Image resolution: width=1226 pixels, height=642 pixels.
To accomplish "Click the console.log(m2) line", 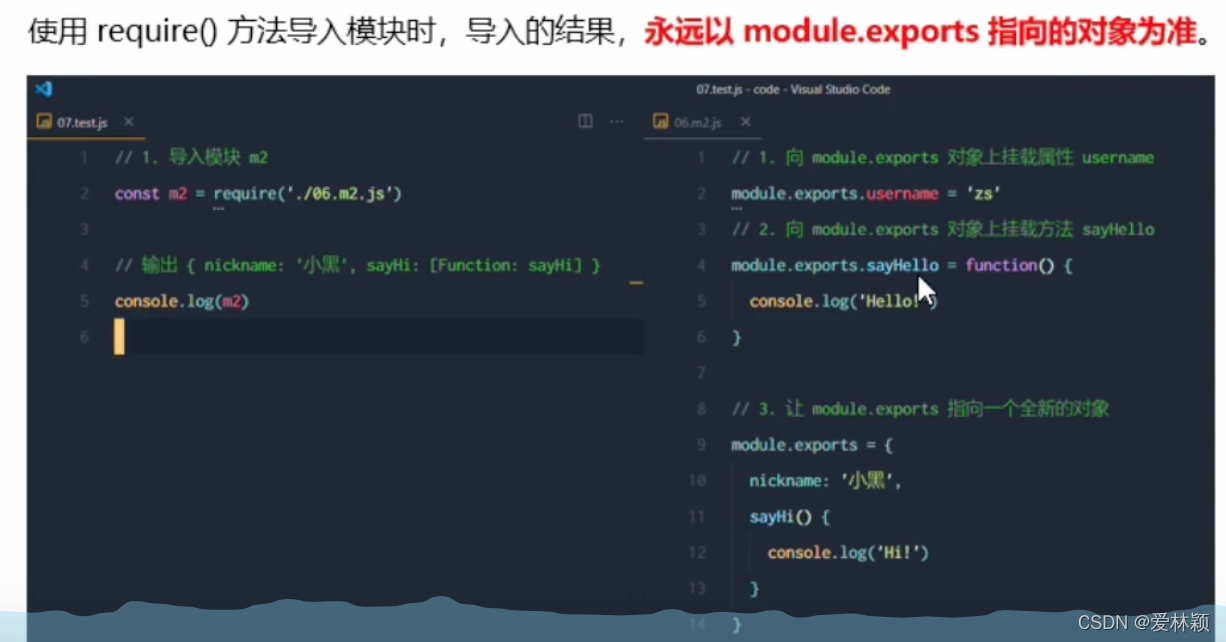I will [x=181, y=301].
